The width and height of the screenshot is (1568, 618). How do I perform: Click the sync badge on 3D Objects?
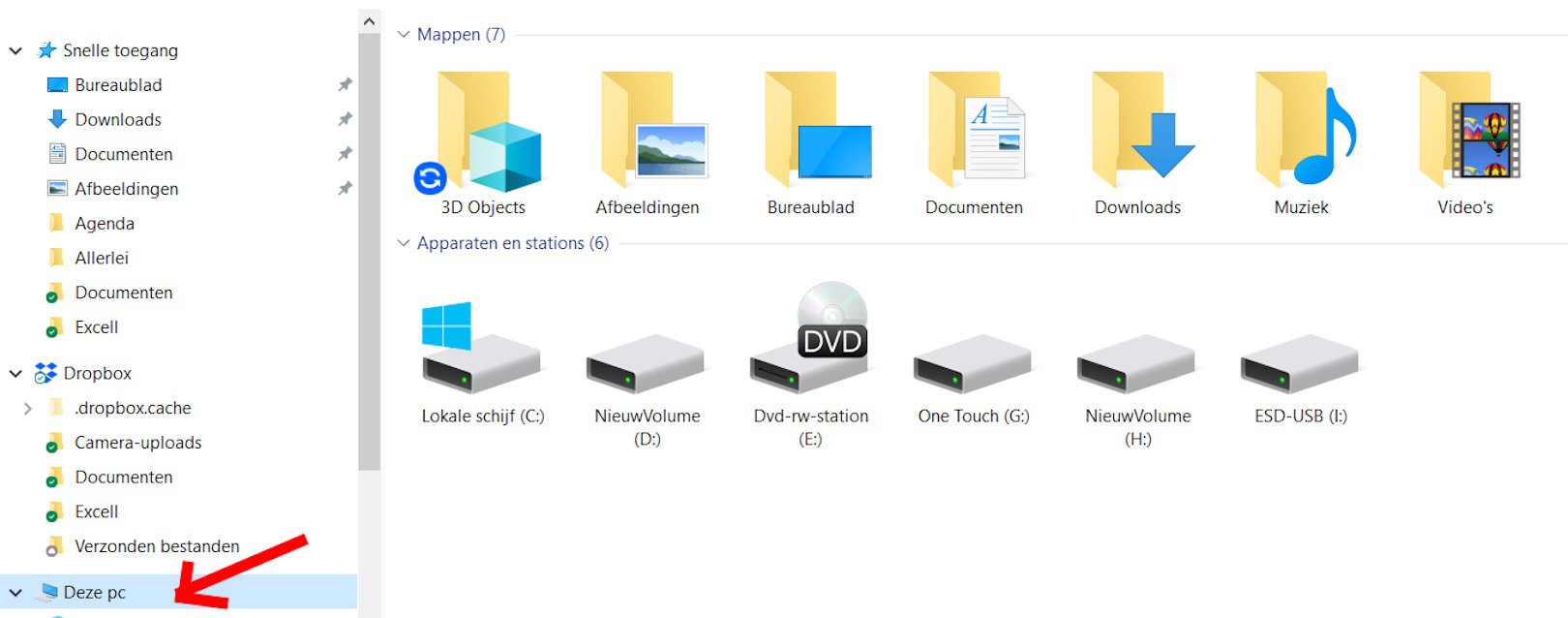pos(430,178)
